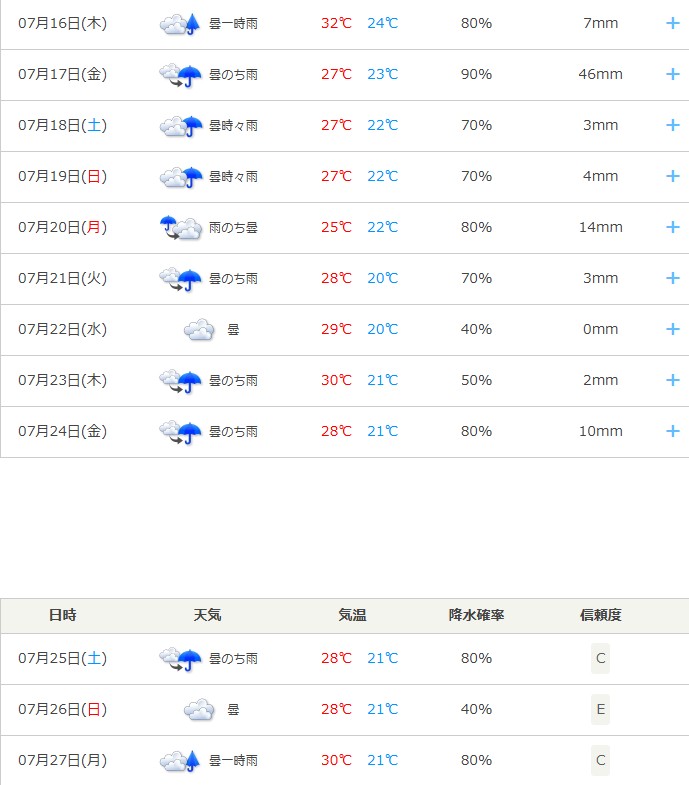Expand the 07月16日(木) row plus sign
689x785 pixels.
pos(672,24)
